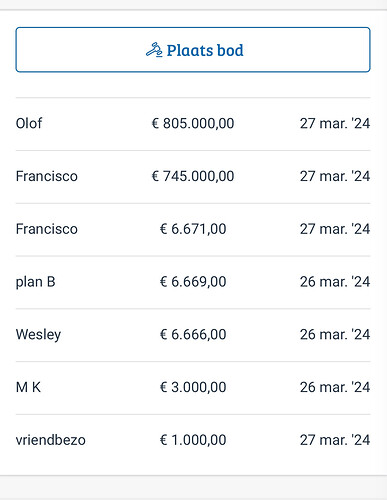Click vriendbezo's date 27 mar. '24

[x=335, y=440]
